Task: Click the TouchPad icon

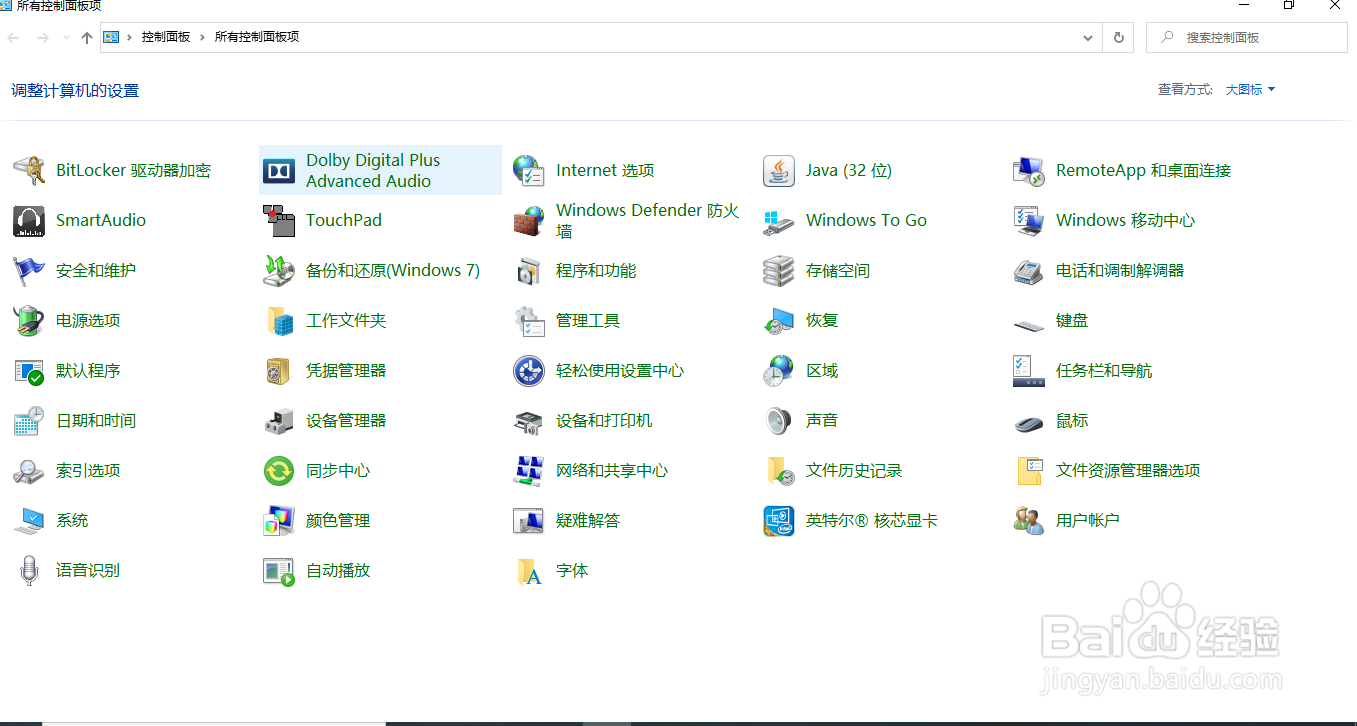Action: coord(279,221)
